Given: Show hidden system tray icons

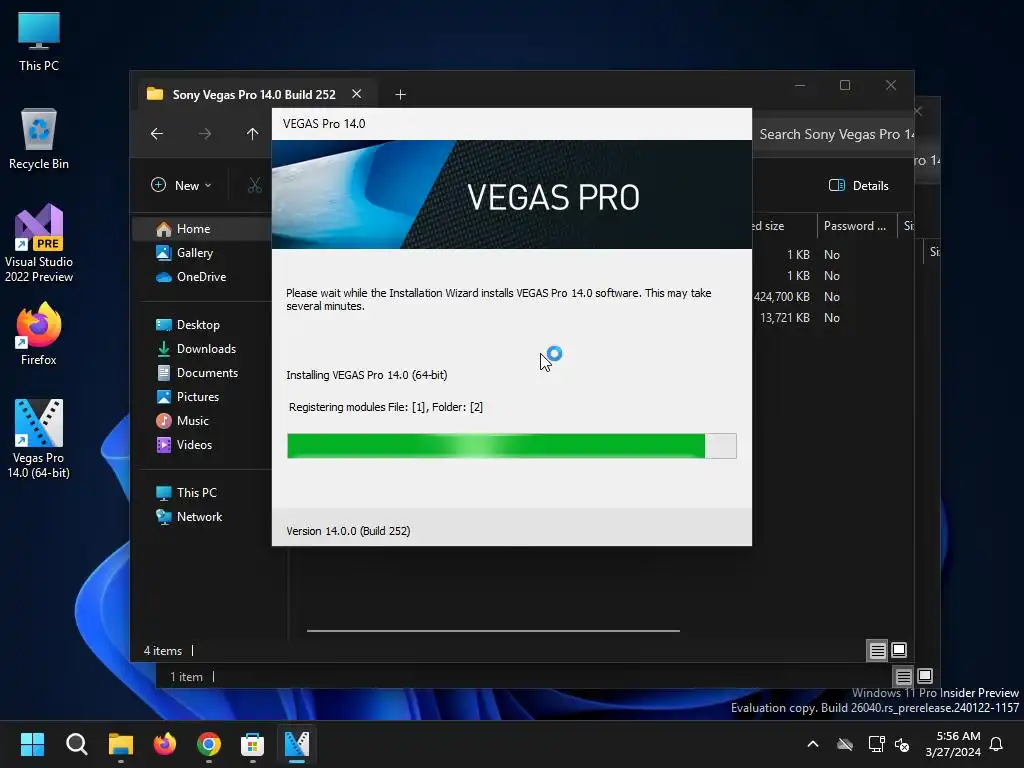Looking at the screenshot, I should (x=813, y=744).
